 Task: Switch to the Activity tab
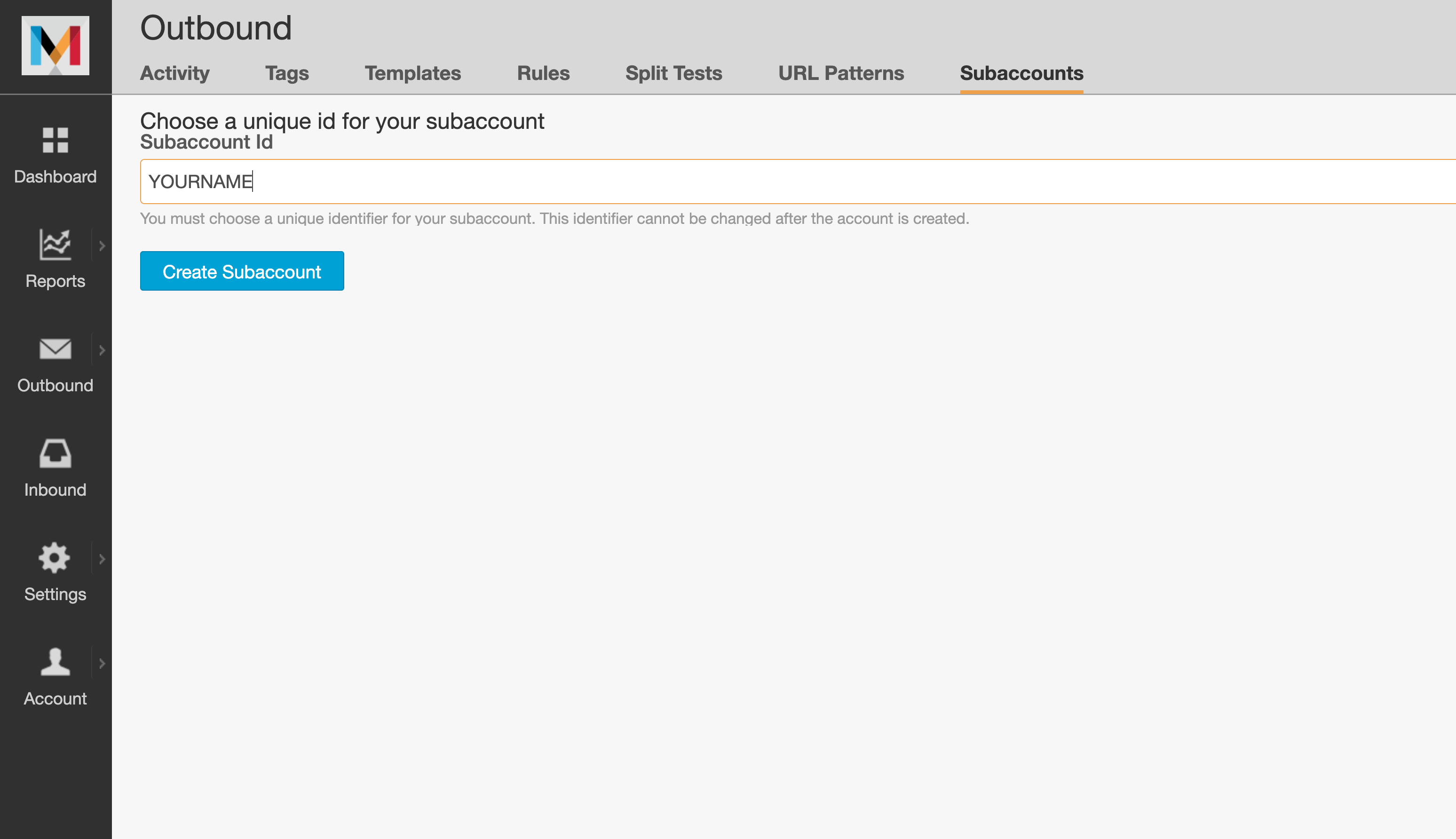click(174, 72)
